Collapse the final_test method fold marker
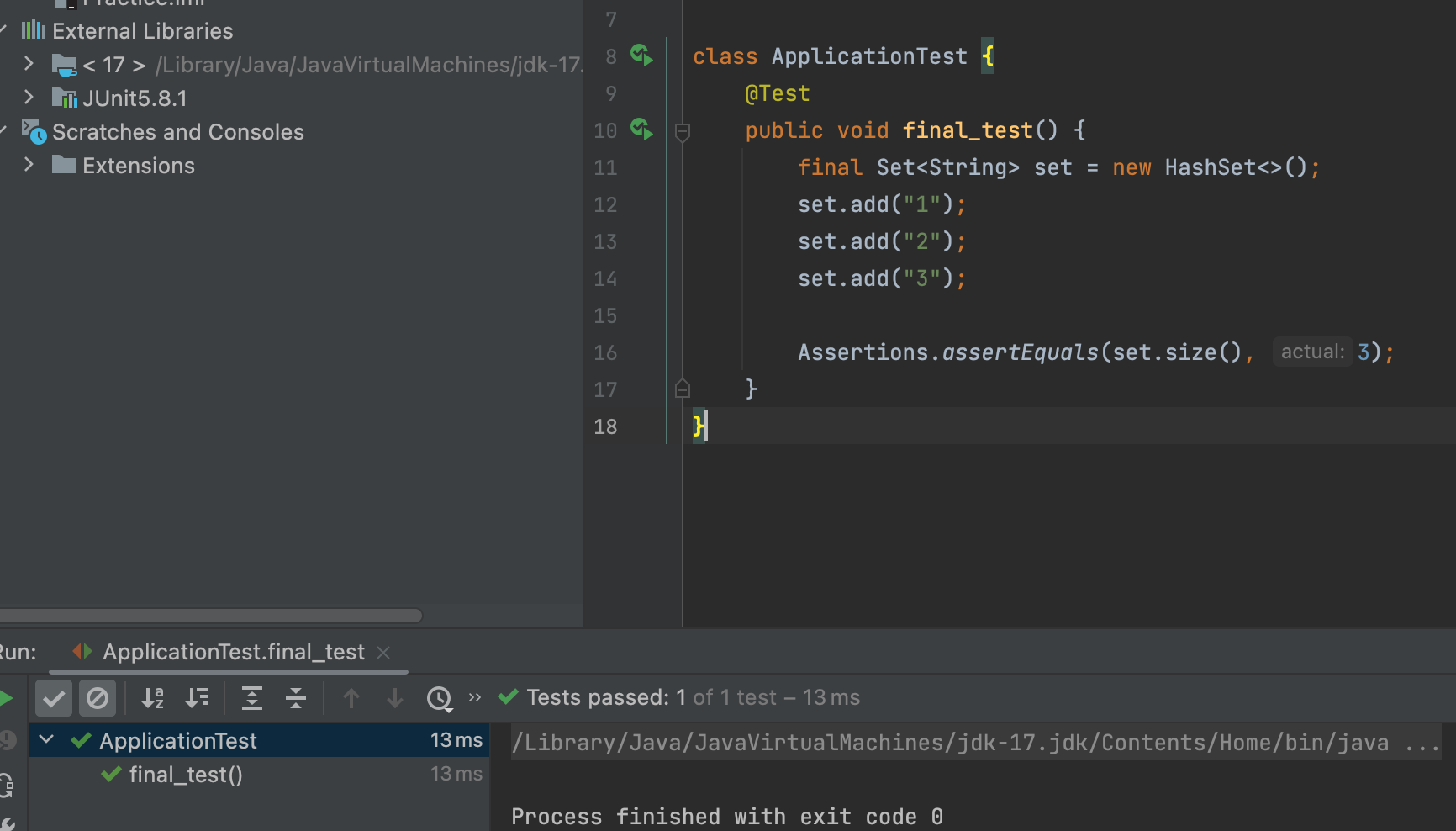This screenshot has height=831, width=1456. coord(683,131)
